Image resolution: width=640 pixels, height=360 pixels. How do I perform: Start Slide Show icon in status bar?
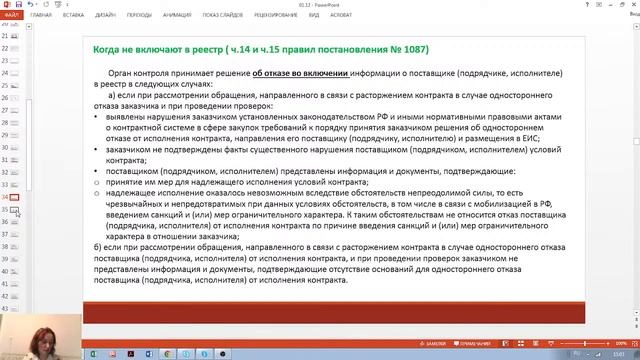(x=551, y=344)
